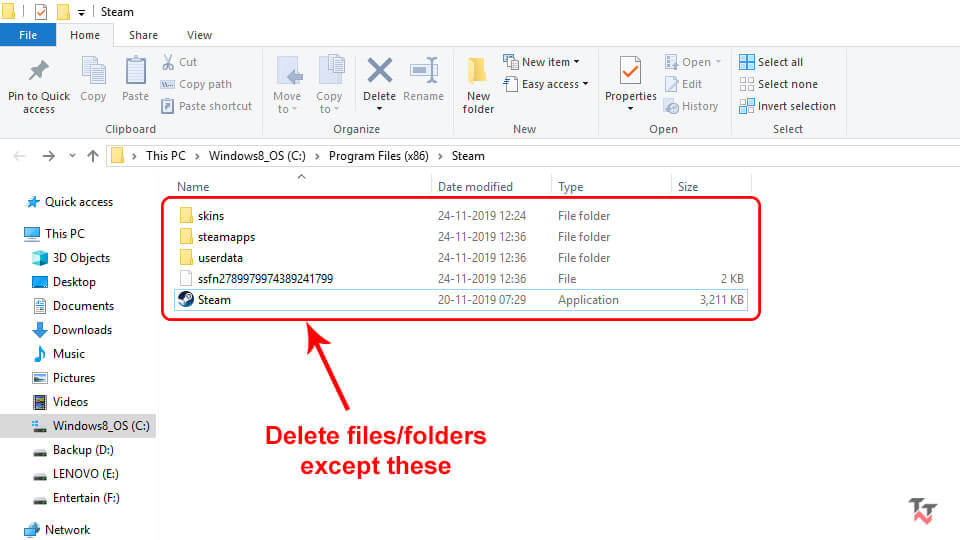
Task: Expand chevron after This PC in path
Action: [197, 156]
